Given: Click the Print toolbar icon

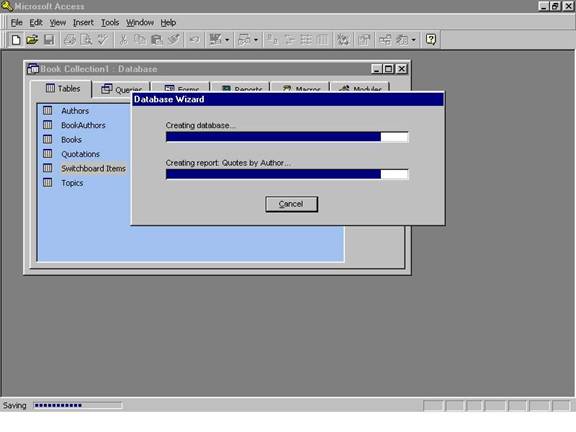Looking at the screenshot, I should [70, 40].
